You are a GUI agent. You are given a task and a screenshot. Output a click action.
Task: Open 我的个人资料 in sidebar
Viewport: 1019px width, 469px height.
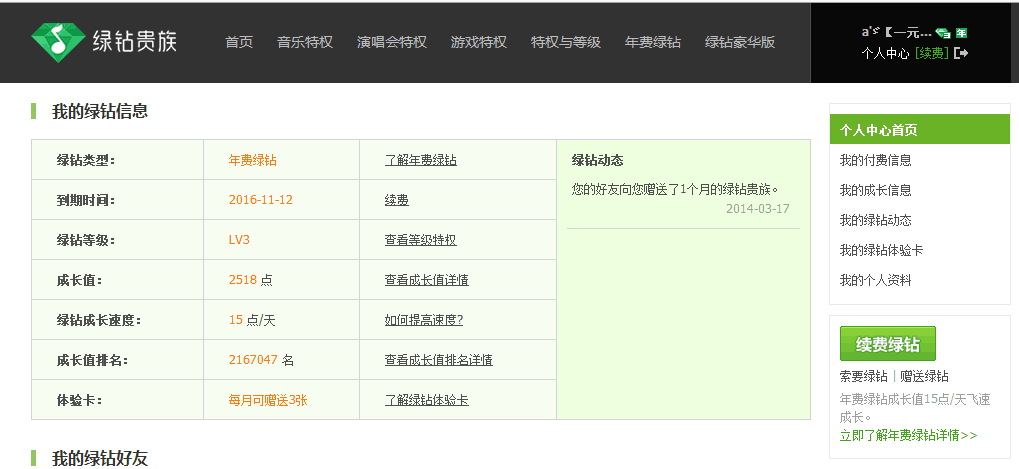click(x=875, y=281)
